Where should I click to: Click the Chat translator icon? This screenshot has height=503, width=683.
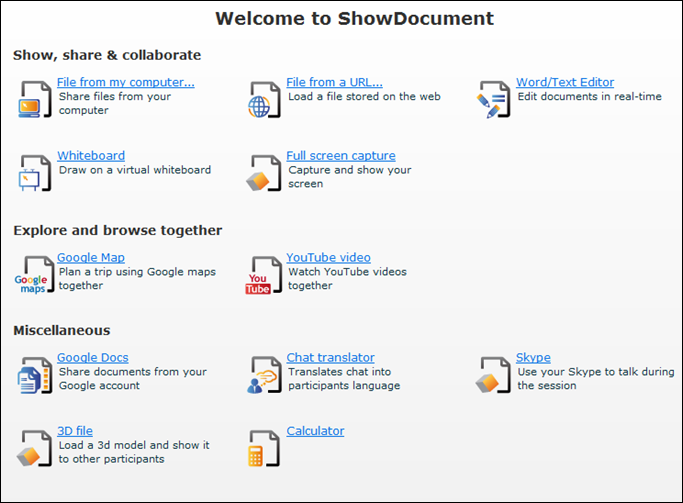263,375
